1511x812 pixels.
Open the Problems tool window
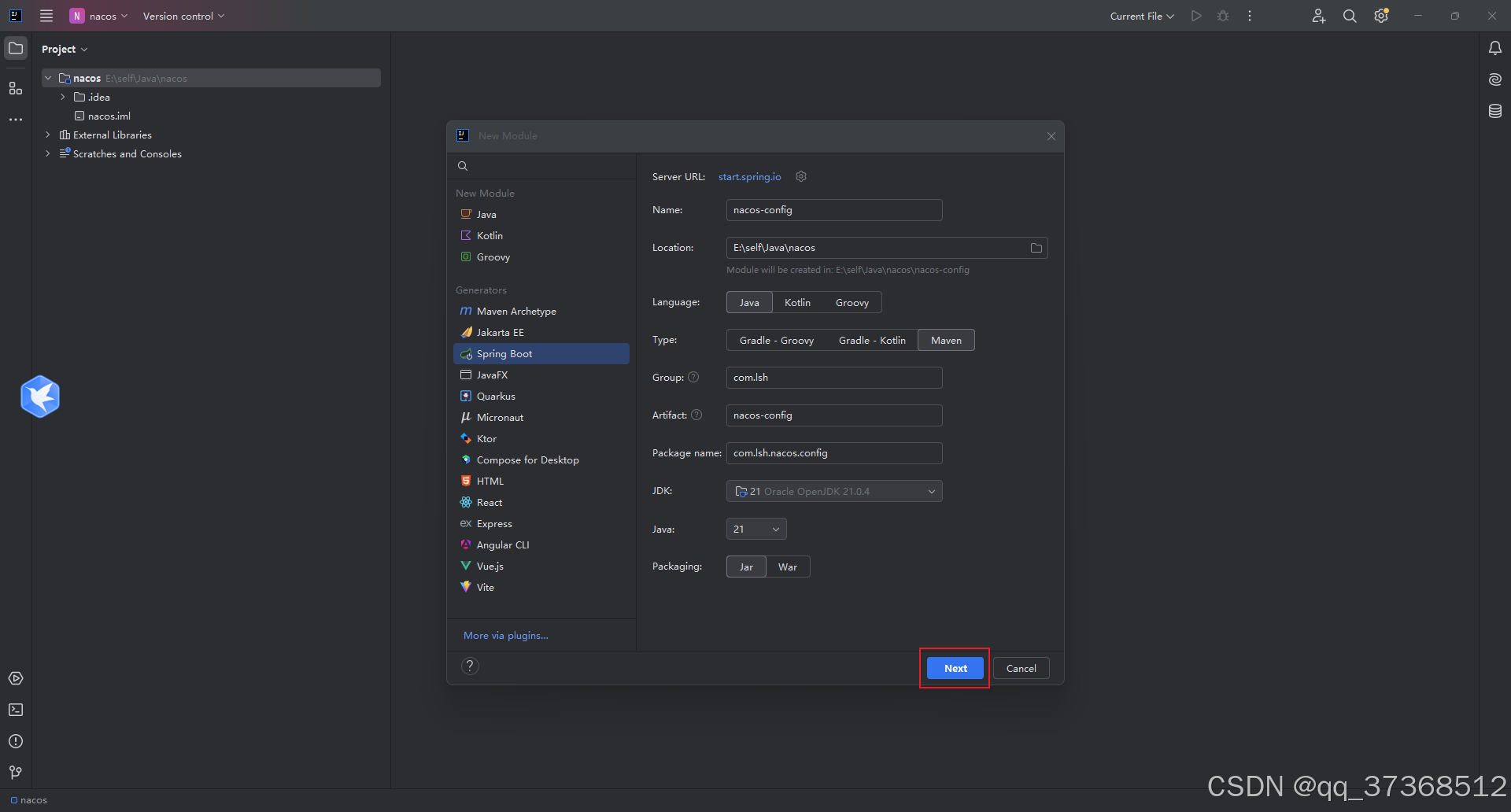click(16, 741)
